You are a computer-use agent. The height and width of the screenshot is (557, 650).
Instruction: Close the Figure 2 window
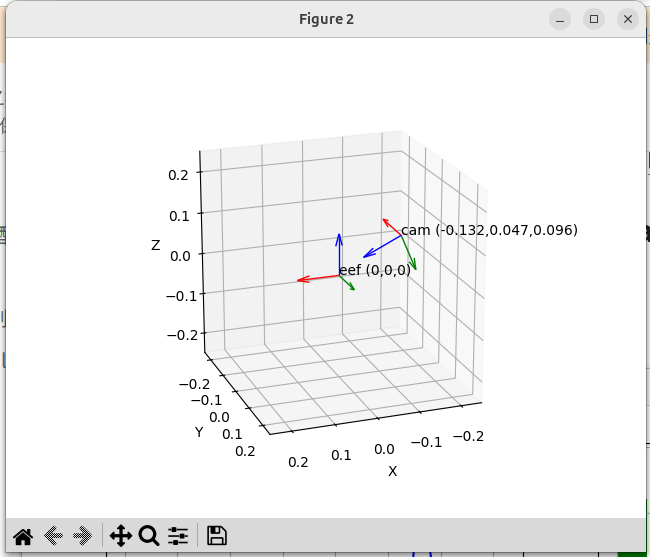(627, 19)
